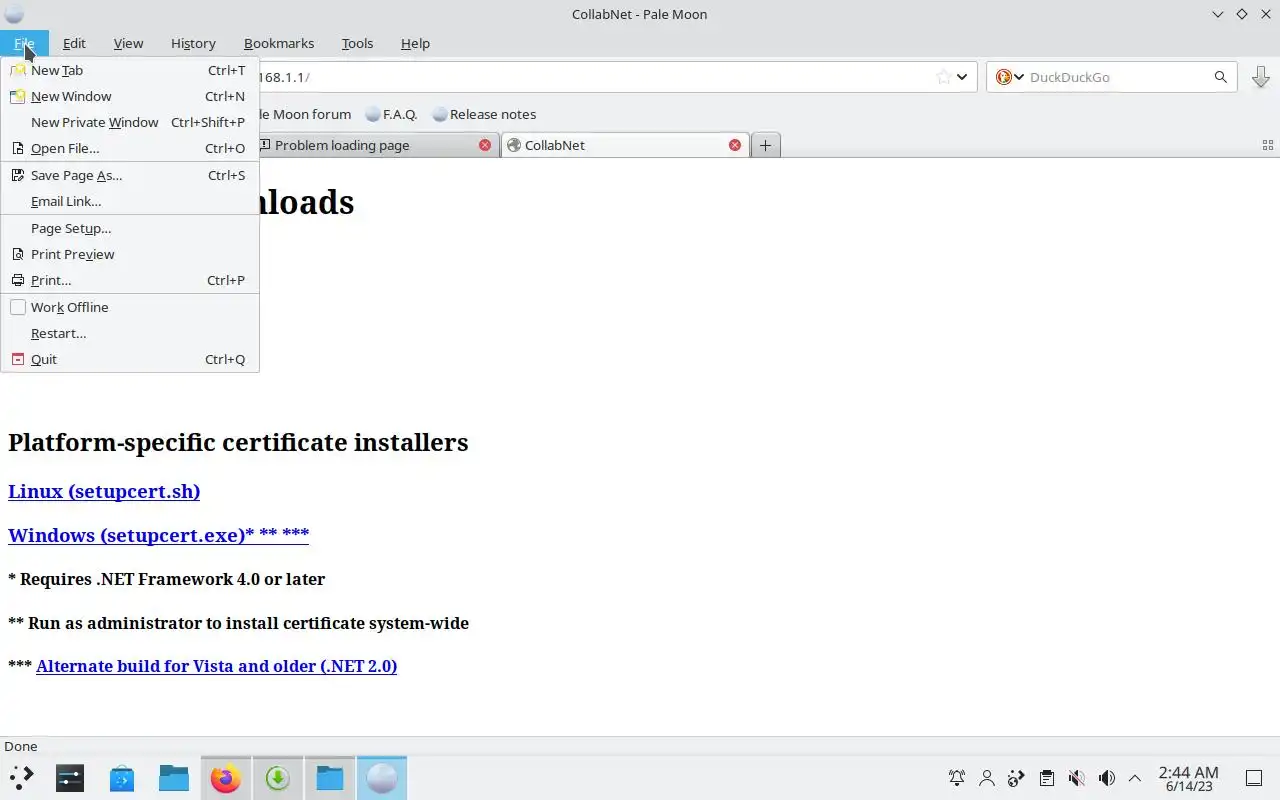Select Print Preview entry
This screenshot has width=1280, height=800.
pos(130,254)
